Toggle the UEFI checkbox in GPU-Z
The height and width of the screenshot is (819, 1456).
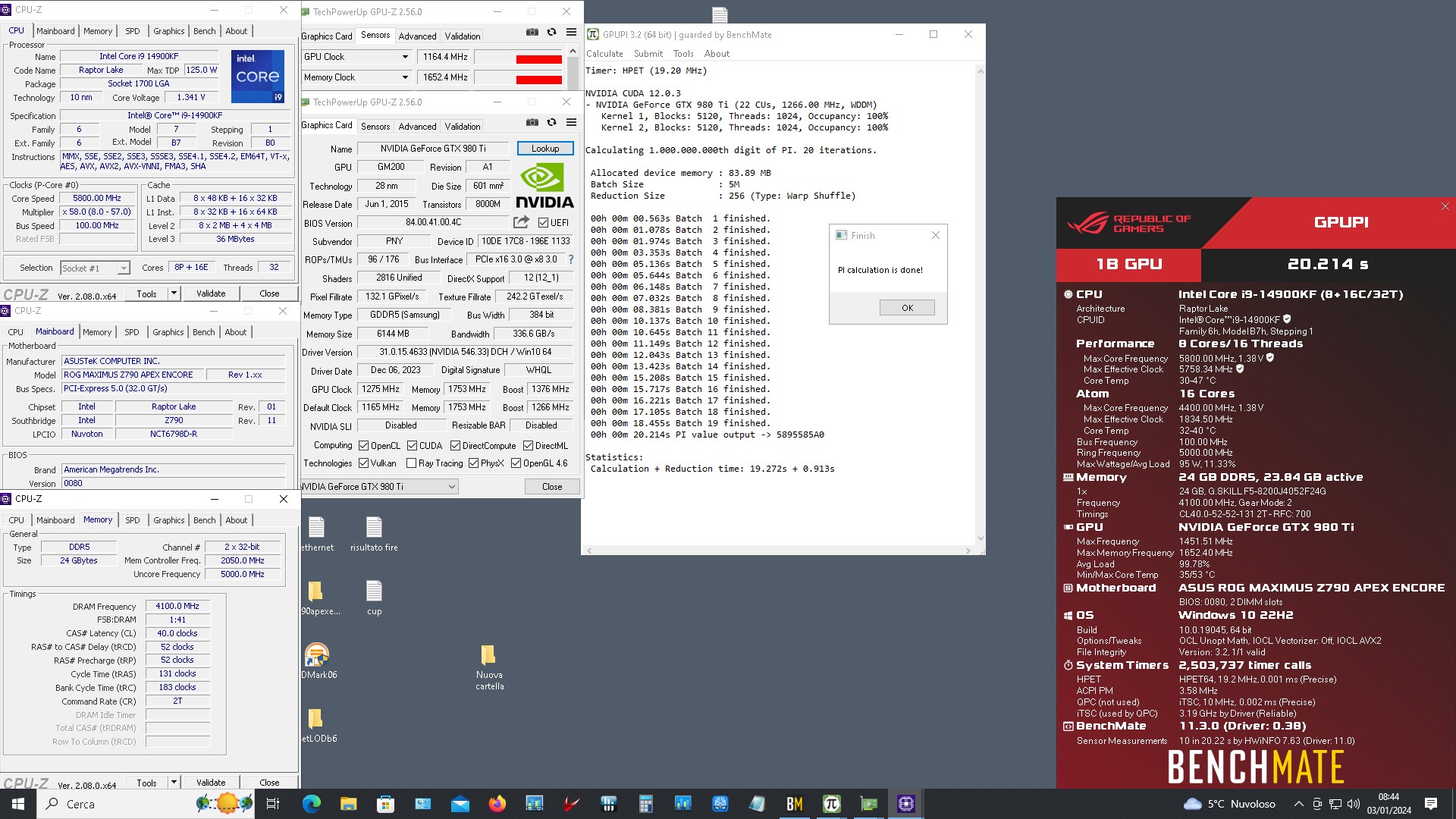pyautogui.click(x=543, y=223)
